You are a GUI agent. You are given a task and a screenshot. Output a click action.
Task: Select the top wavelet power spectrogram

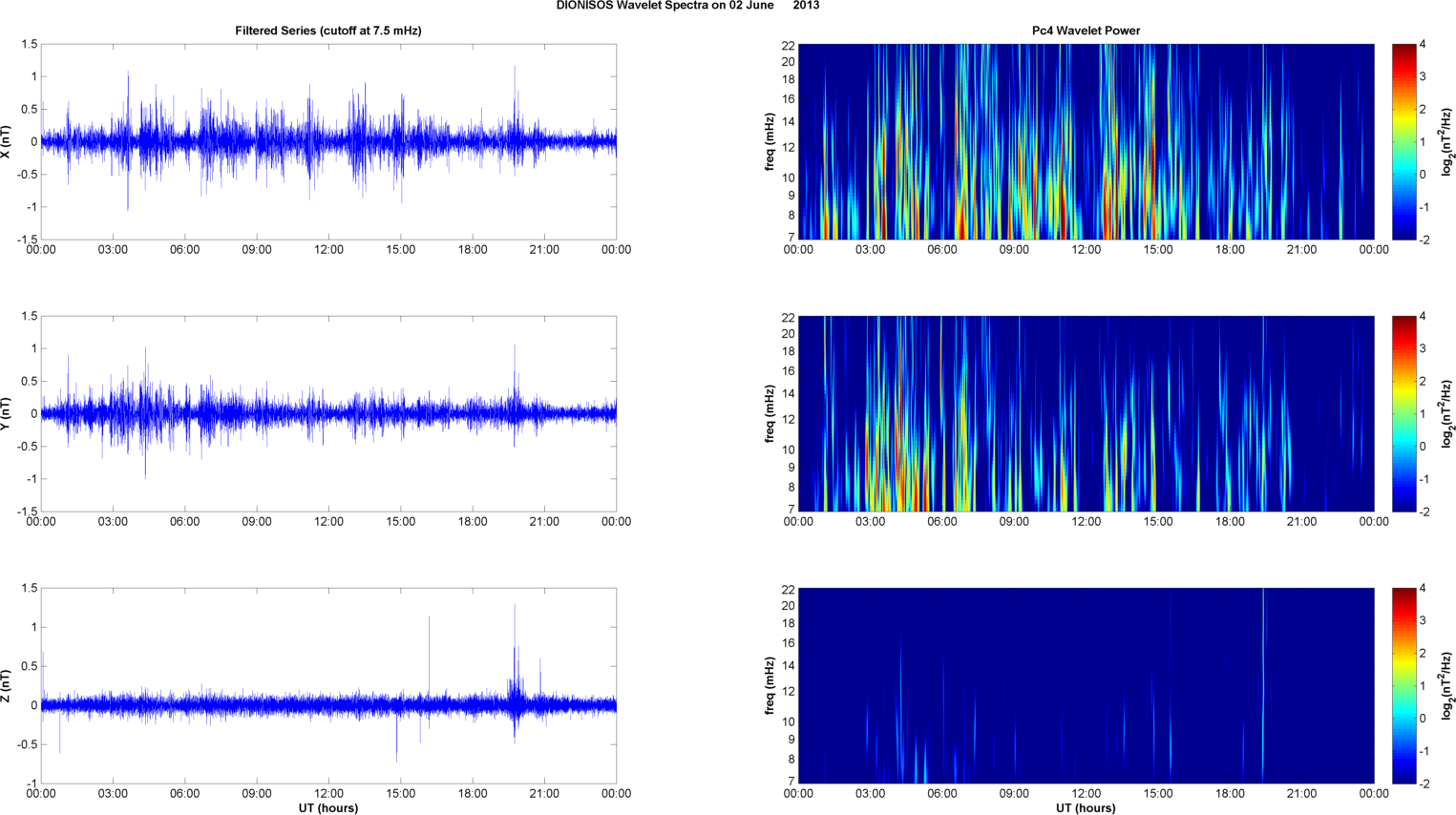(1086, 141)
